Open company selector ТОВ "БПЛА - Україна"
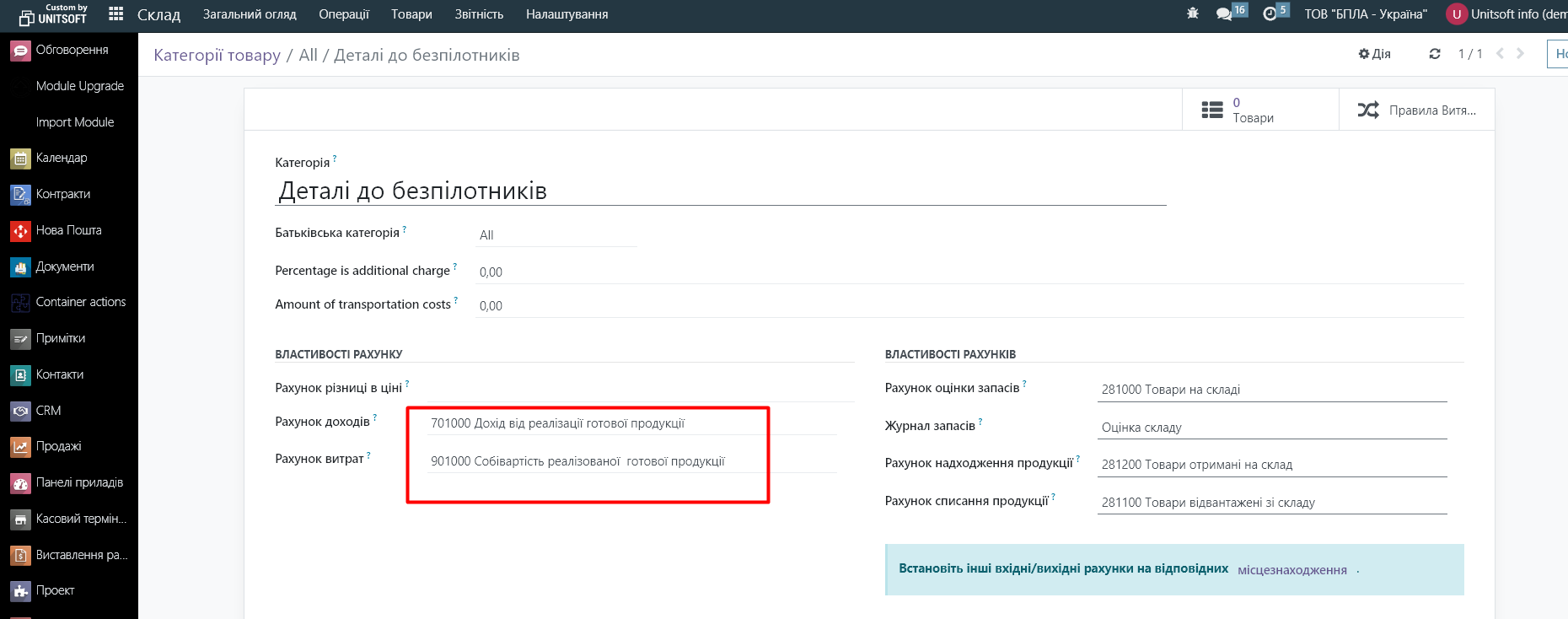The height and width of the screenshot is (619, 1568). (1365, 14)
